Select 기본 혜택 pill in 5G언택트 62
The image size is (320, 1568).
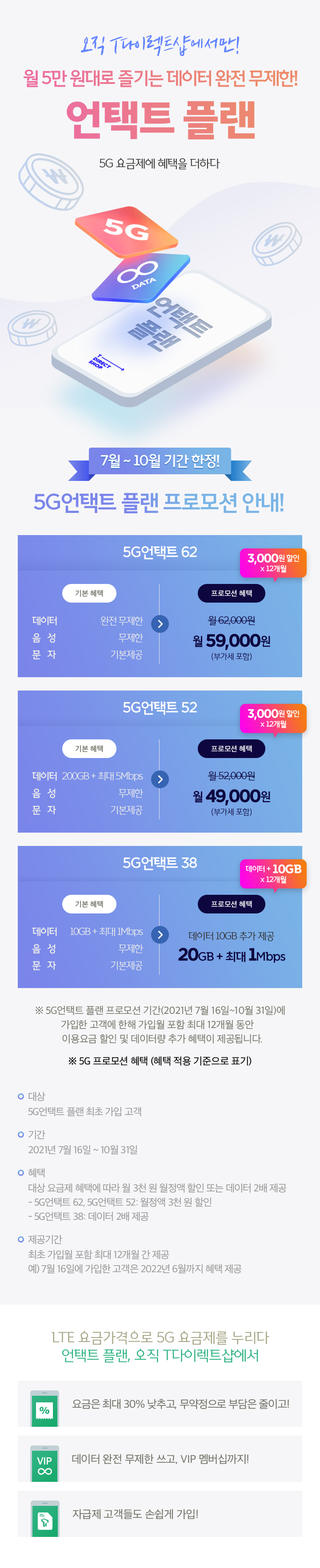pos(89,593)
